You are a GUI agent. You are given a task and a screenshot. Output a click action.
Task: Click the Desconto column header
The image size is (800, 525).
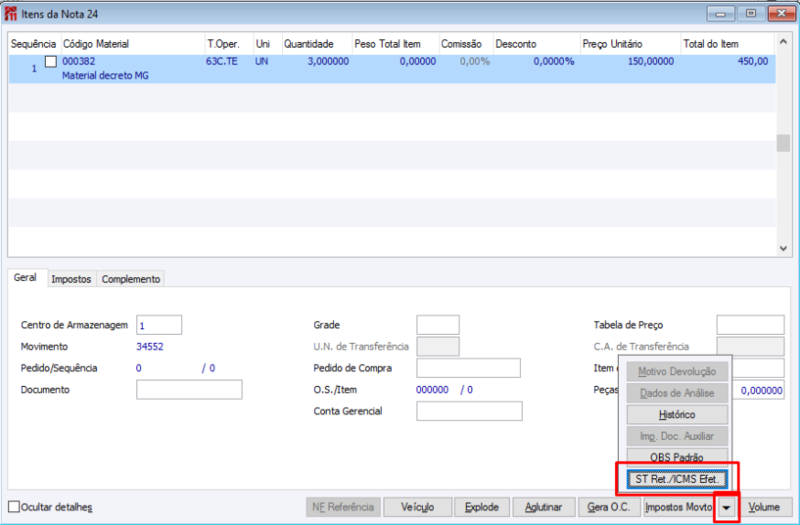[536, 44]
